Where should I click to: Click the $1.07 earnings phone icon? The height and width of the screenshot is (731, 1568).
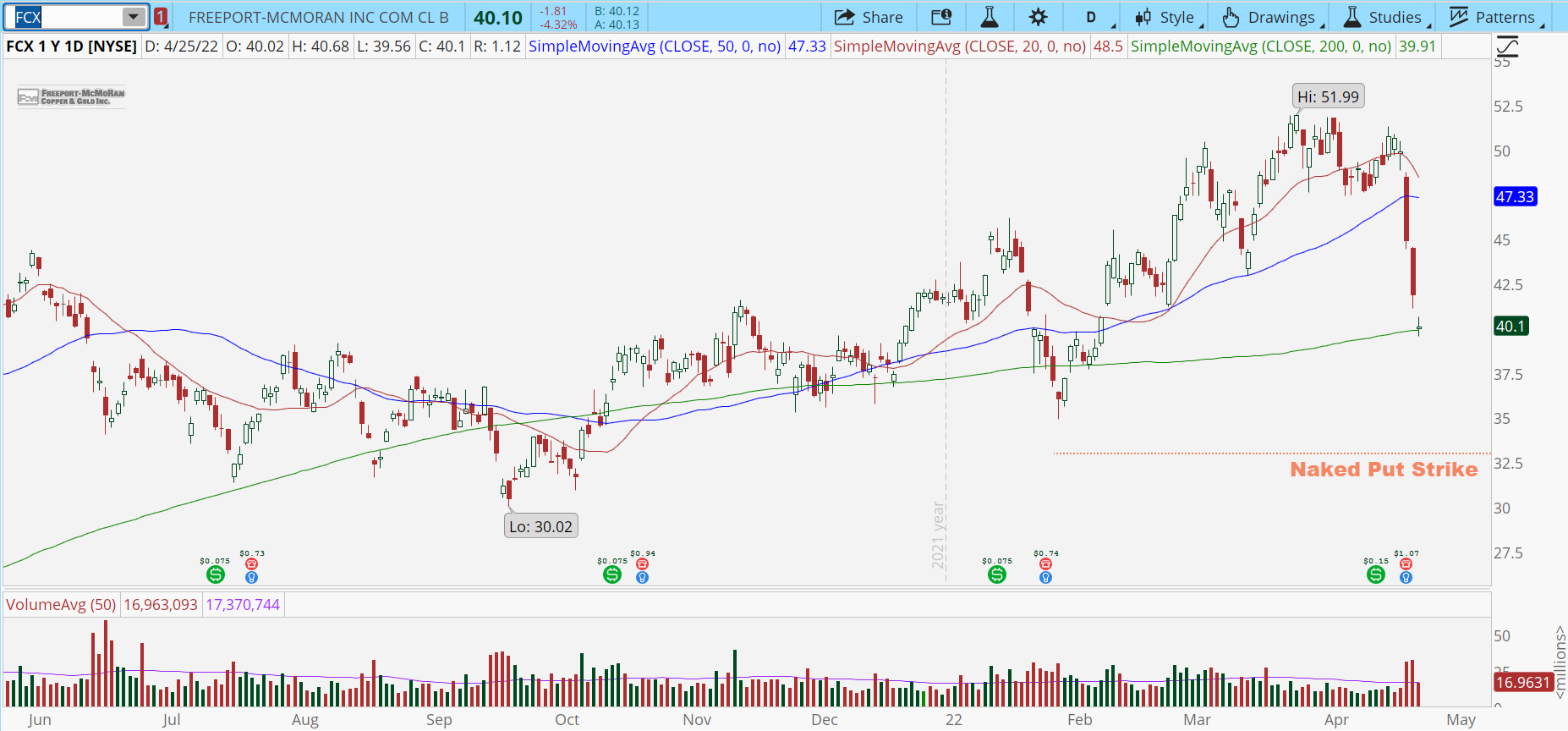[x=1406, y=564]
